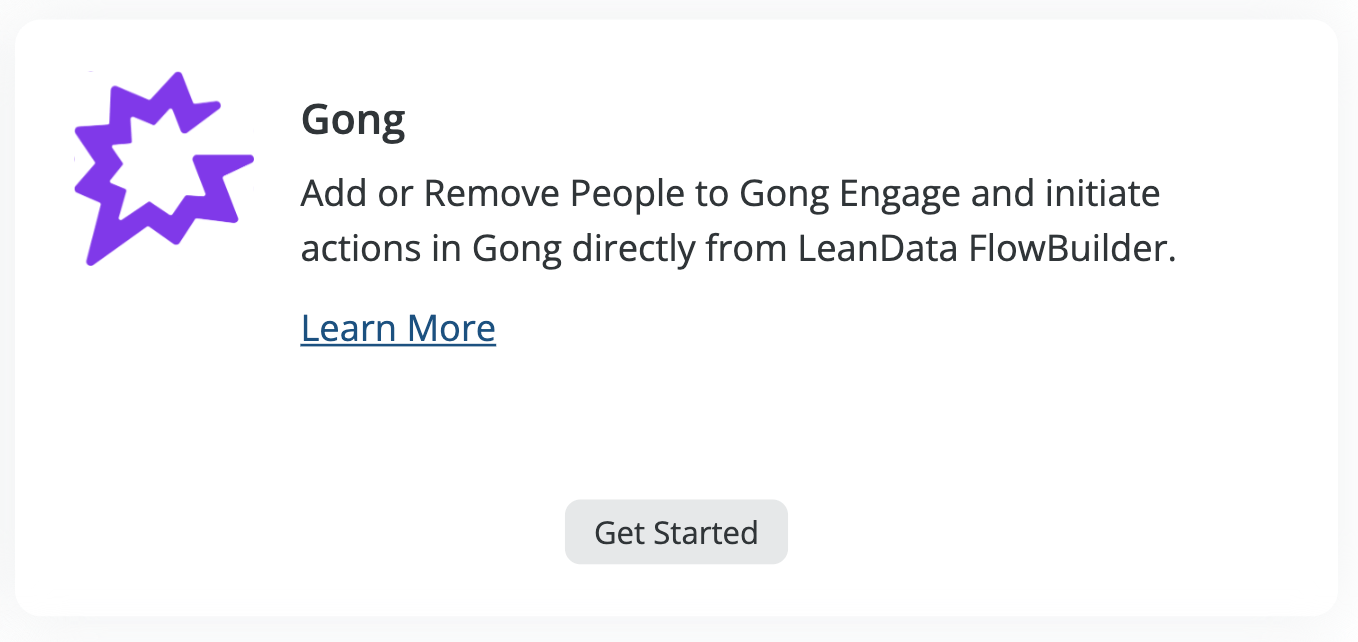Click the starburst icon beside the title

click(162, 168)
